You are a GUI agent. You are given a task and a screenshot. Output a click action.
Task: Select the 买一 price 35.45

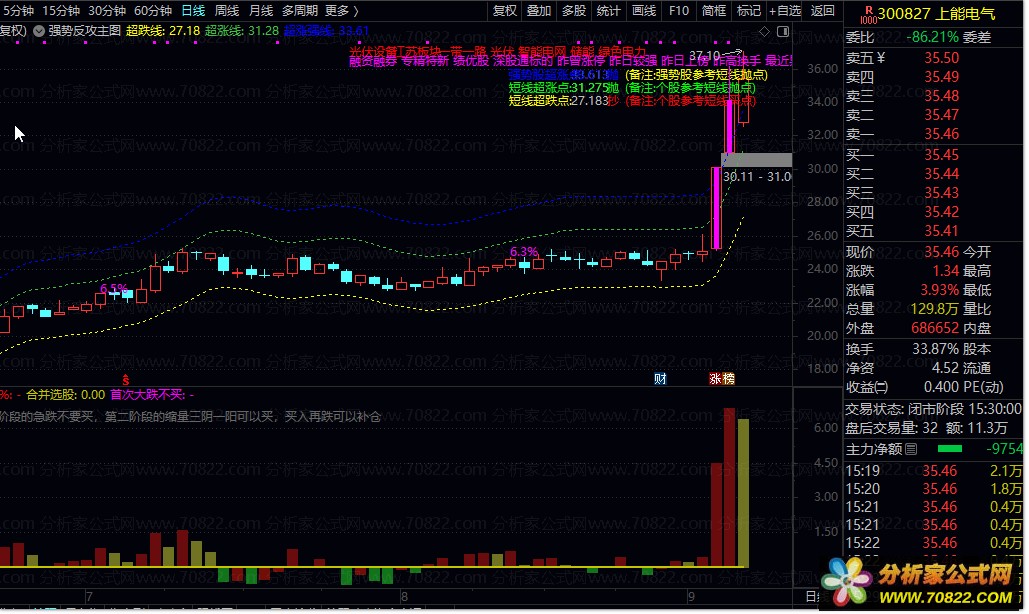(x=941, y=155)
